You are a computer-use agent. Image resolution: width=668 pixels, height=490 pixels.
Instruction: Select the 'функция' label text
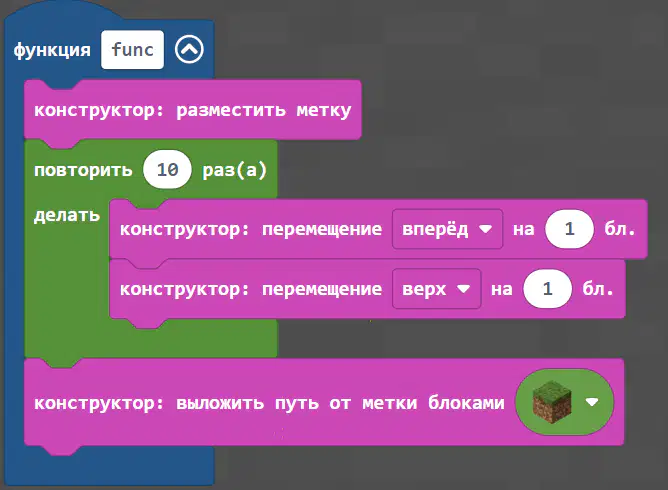[52, 50]
